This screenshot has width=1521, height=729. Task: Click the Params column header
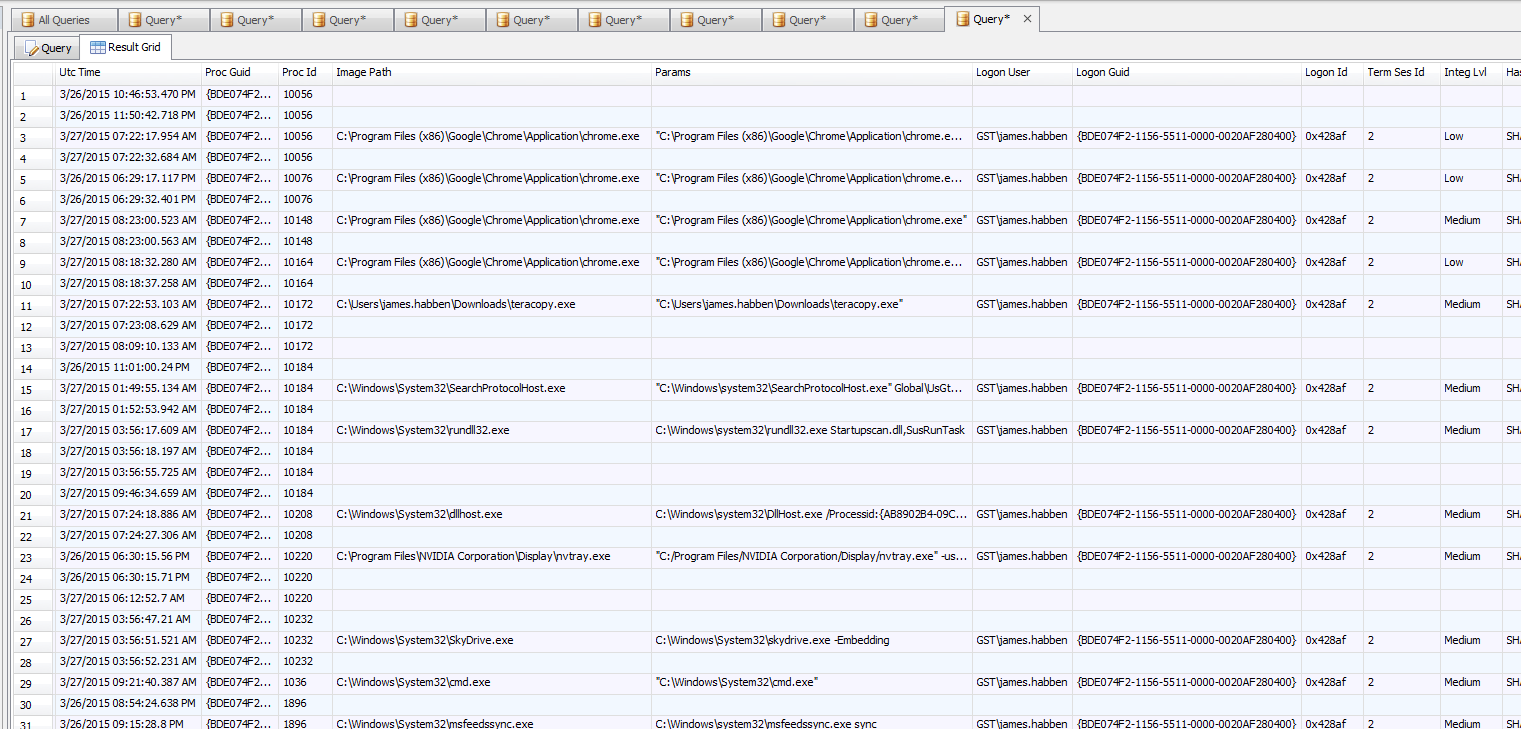coord(812,72)
